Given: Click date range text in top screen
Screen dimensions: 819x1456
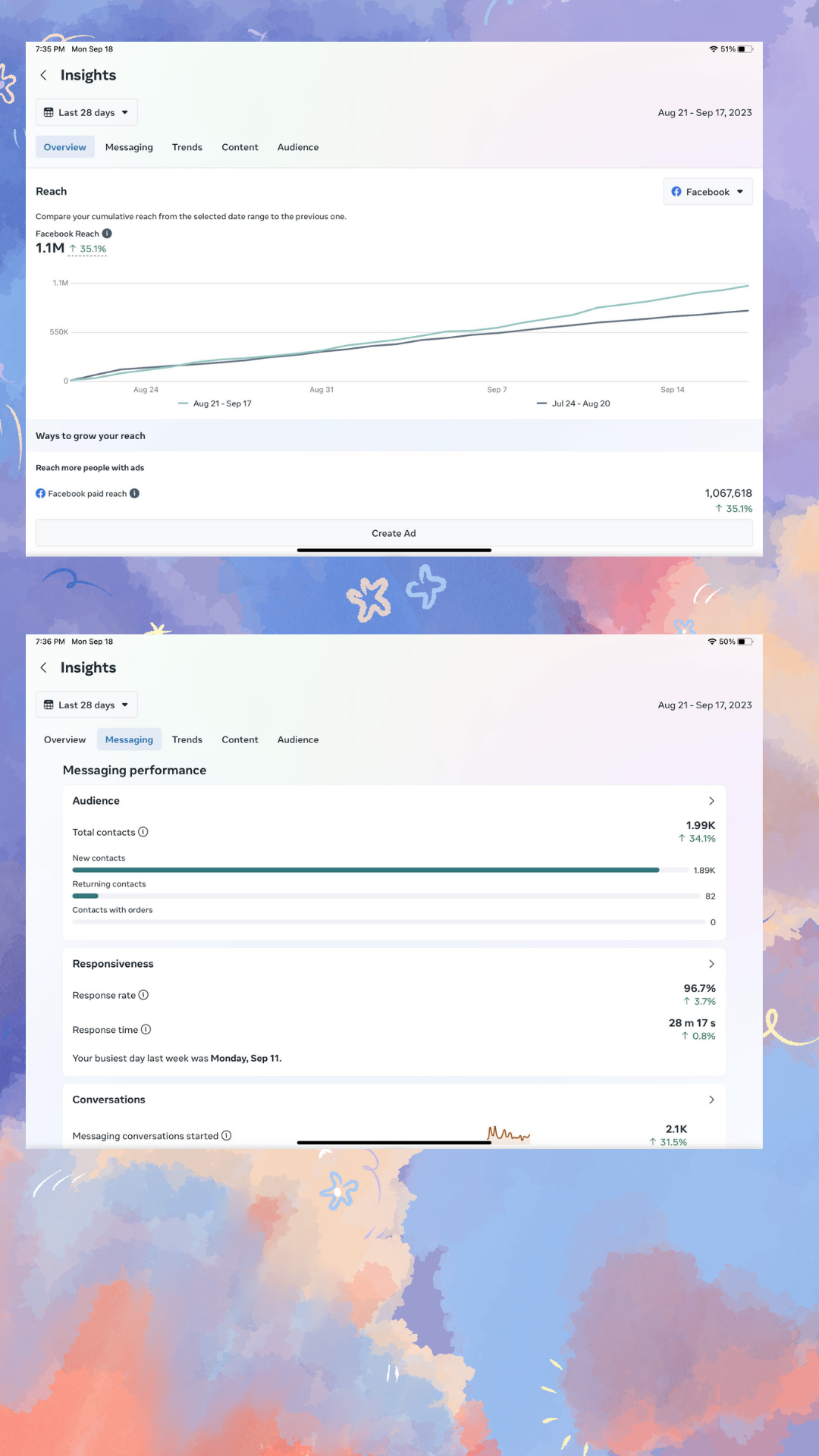Looking at the screenshot, I should coord(704,112).
